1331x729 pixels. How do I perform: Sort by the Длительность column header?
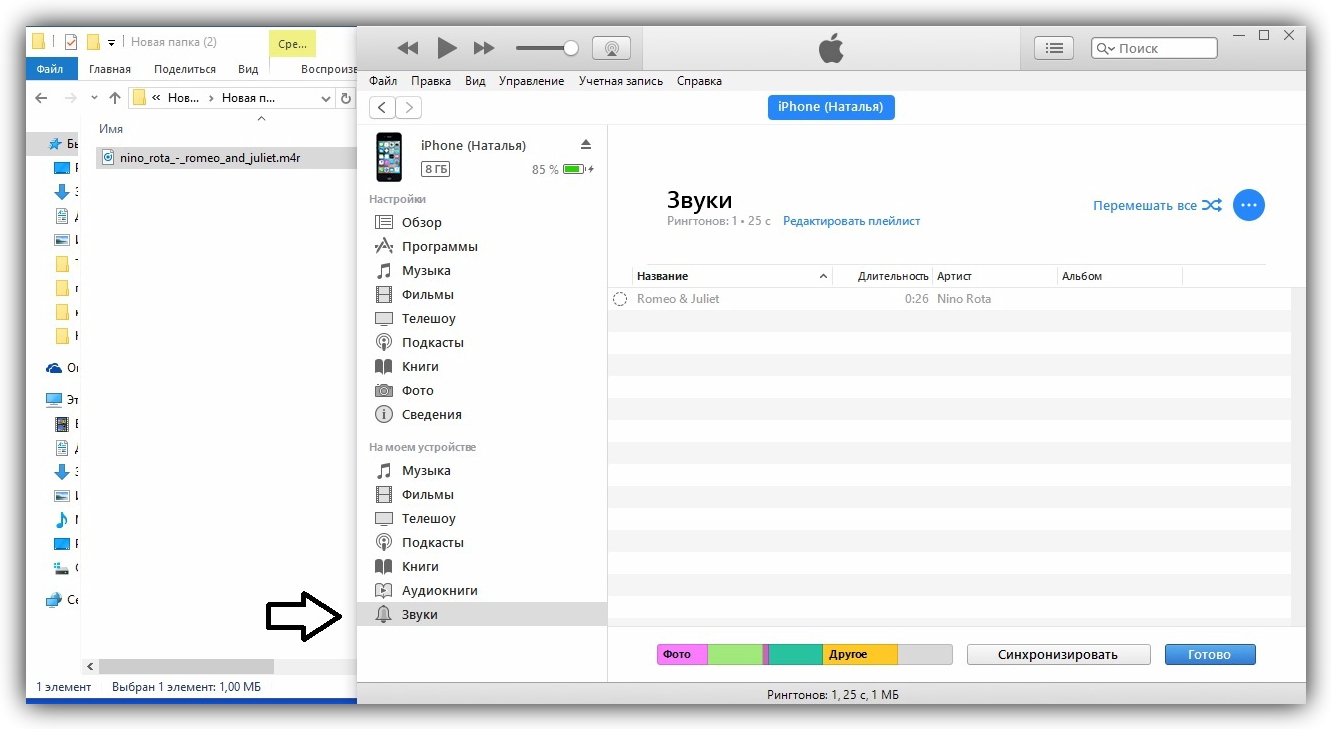882,276
